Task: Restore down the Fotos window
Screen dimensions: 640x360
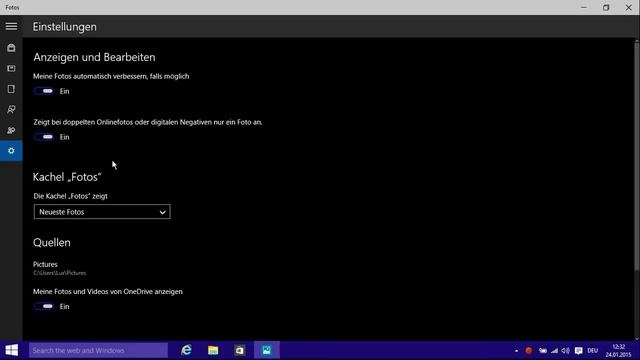Action: click(606, 7)
